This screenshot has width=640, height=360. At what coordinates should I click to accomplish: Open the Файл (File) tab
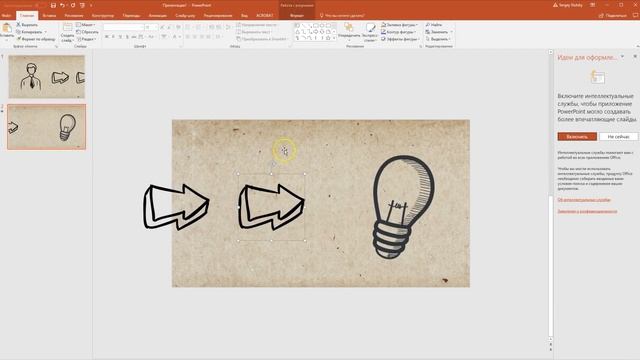[6, 16]
